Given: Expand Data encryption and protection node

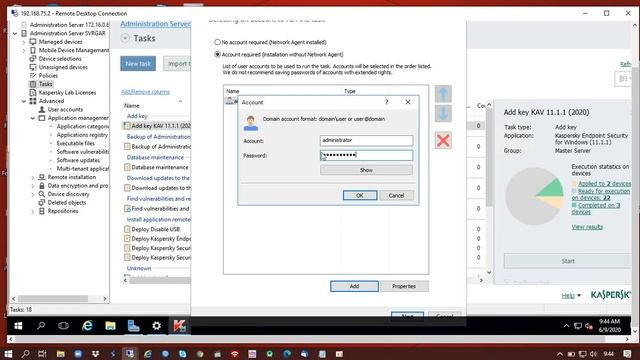Looking at the screenshot, I should click(x=33, y=186).
